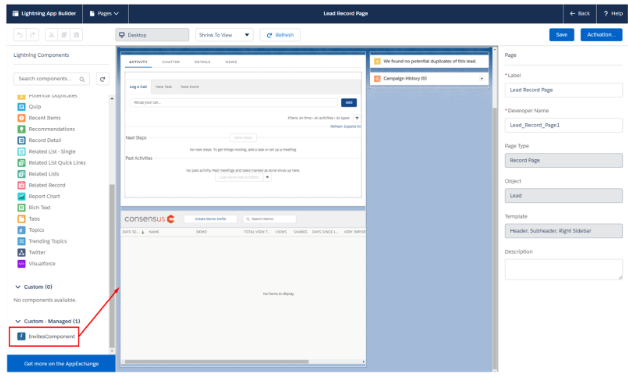Click the Description text area
628x383 pixels.
pos(564,269)
